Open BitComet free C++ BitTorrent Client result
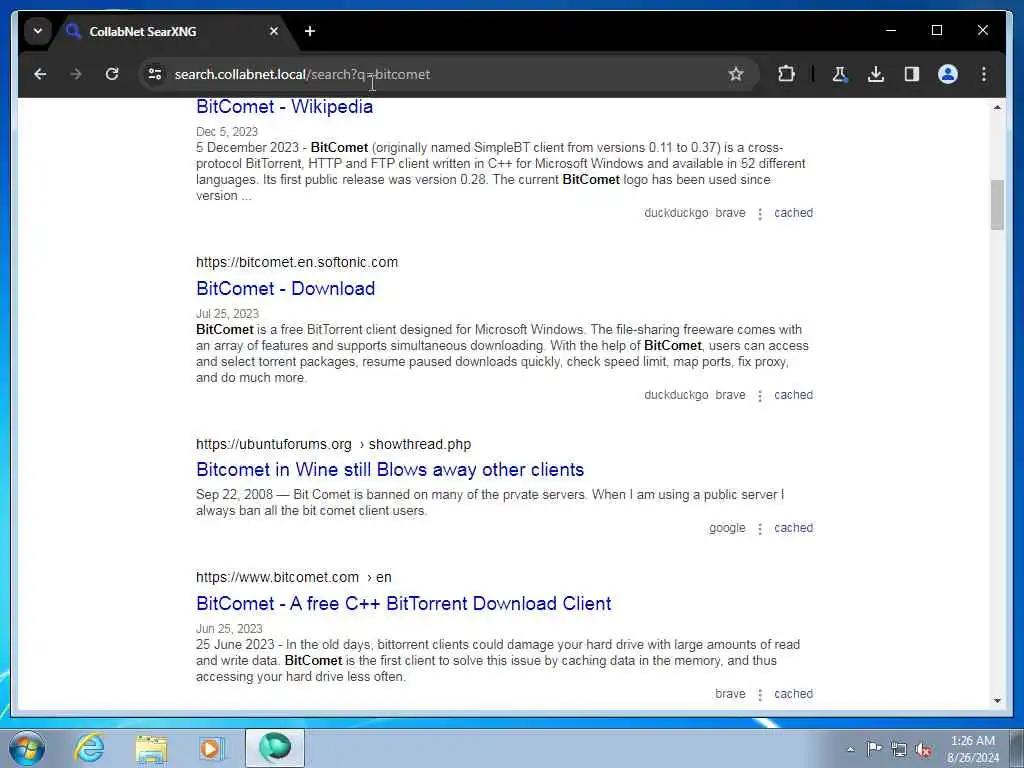The width and height of the screenshot is (1024, 768). point(404,603)
